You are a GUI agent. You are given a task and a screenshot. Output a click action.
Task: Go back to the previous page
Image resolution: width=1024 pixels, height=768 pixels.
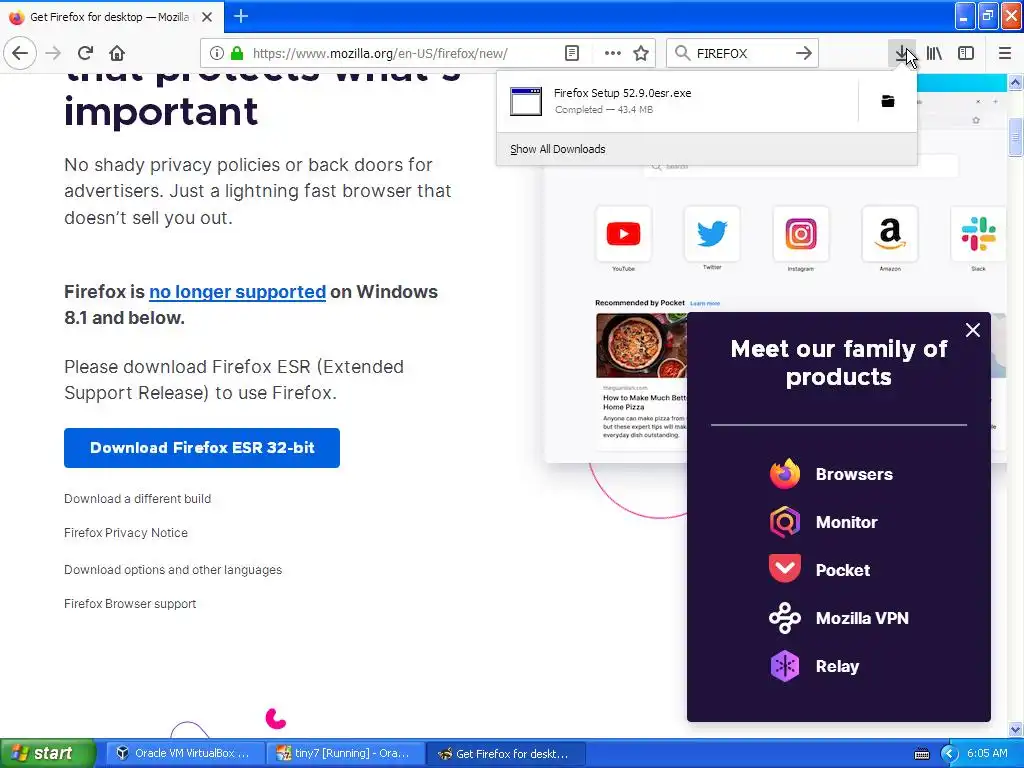(20, 53)
